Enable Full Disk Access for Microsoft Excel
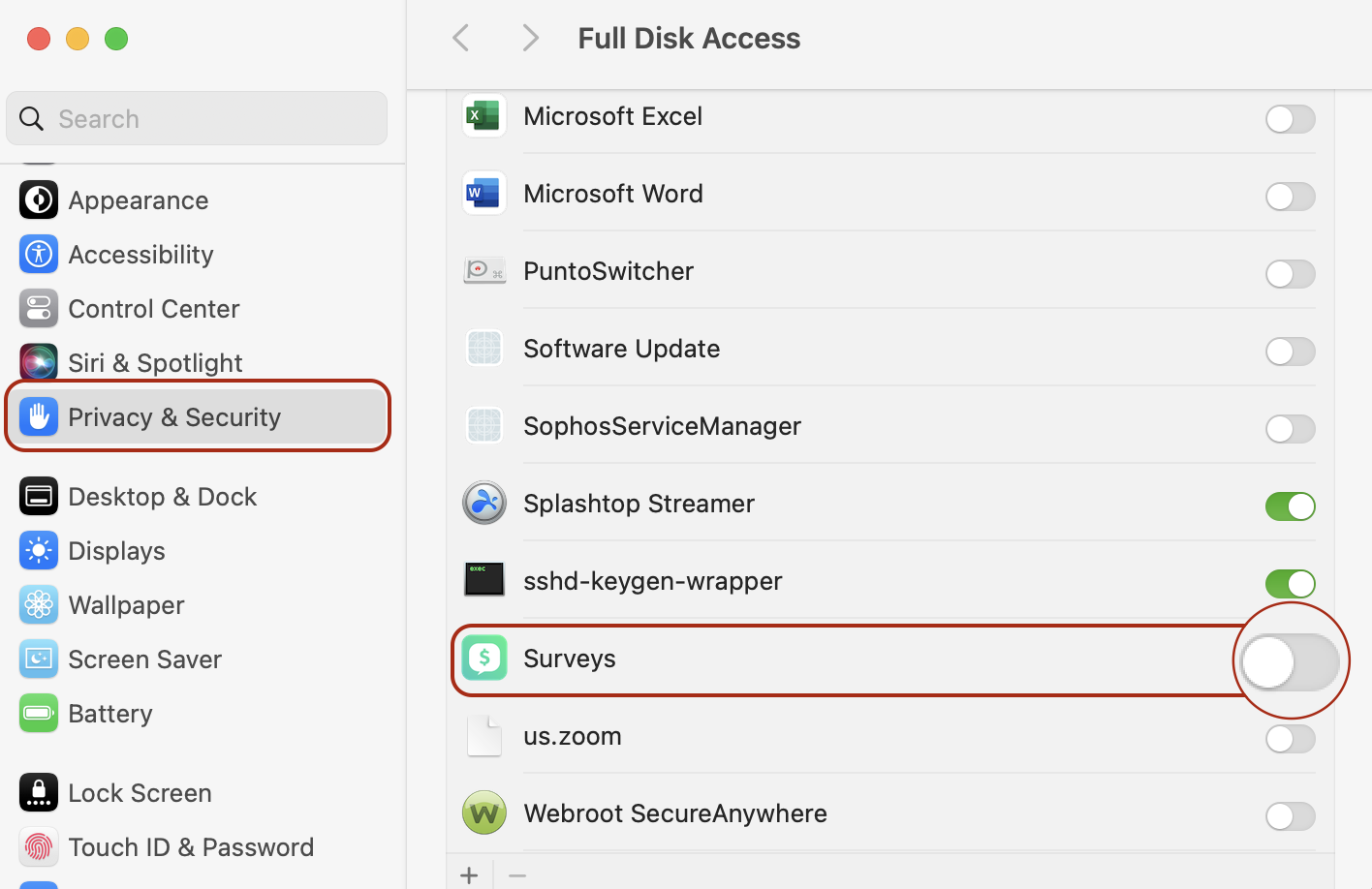Image resolution: width=1372 pixels, height=889 pixels. [1290, 119]
